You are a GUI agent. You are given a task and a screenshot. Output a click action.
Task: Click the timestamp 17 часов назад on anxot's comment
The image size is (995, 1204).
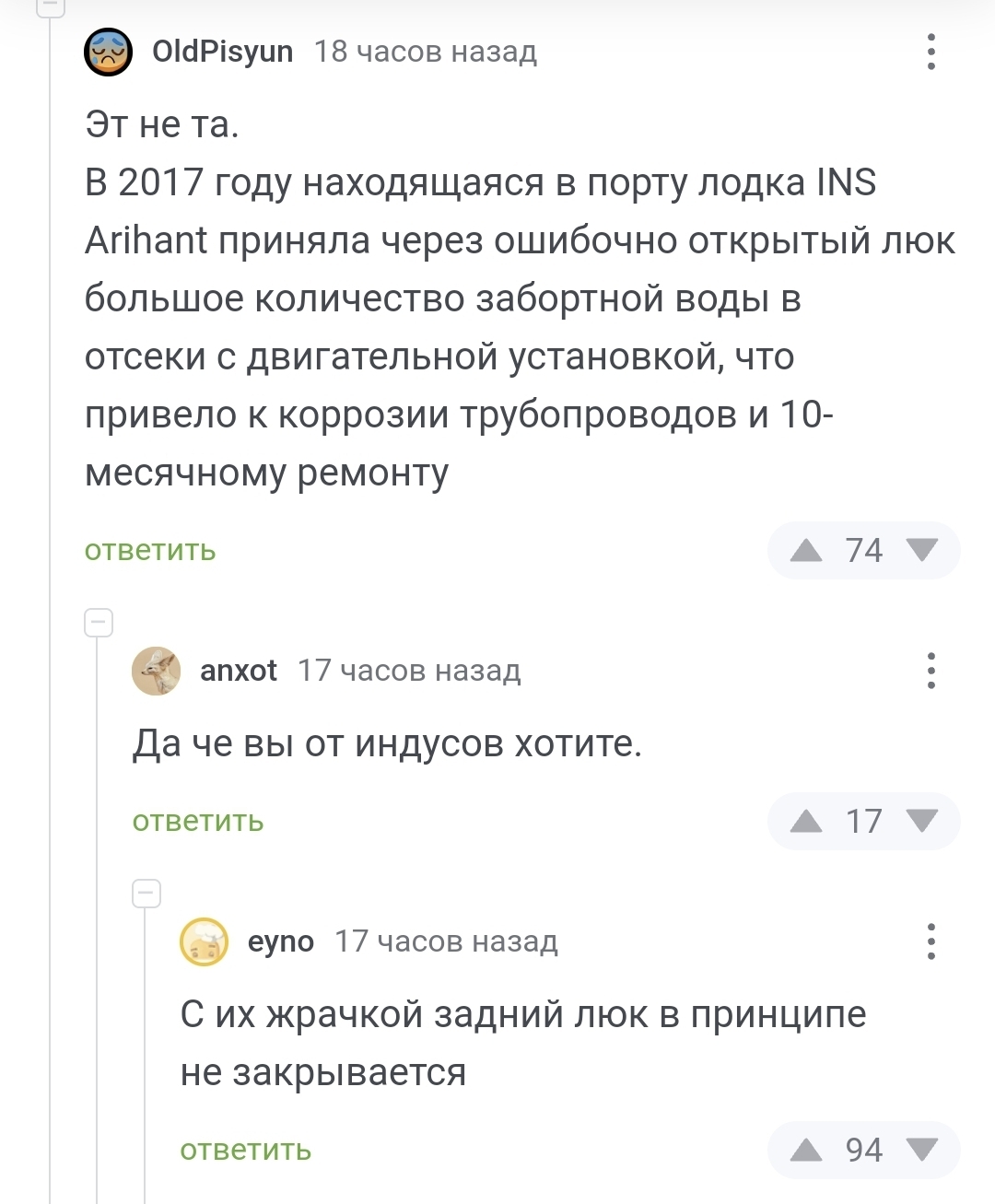click(x=408, y=671)
